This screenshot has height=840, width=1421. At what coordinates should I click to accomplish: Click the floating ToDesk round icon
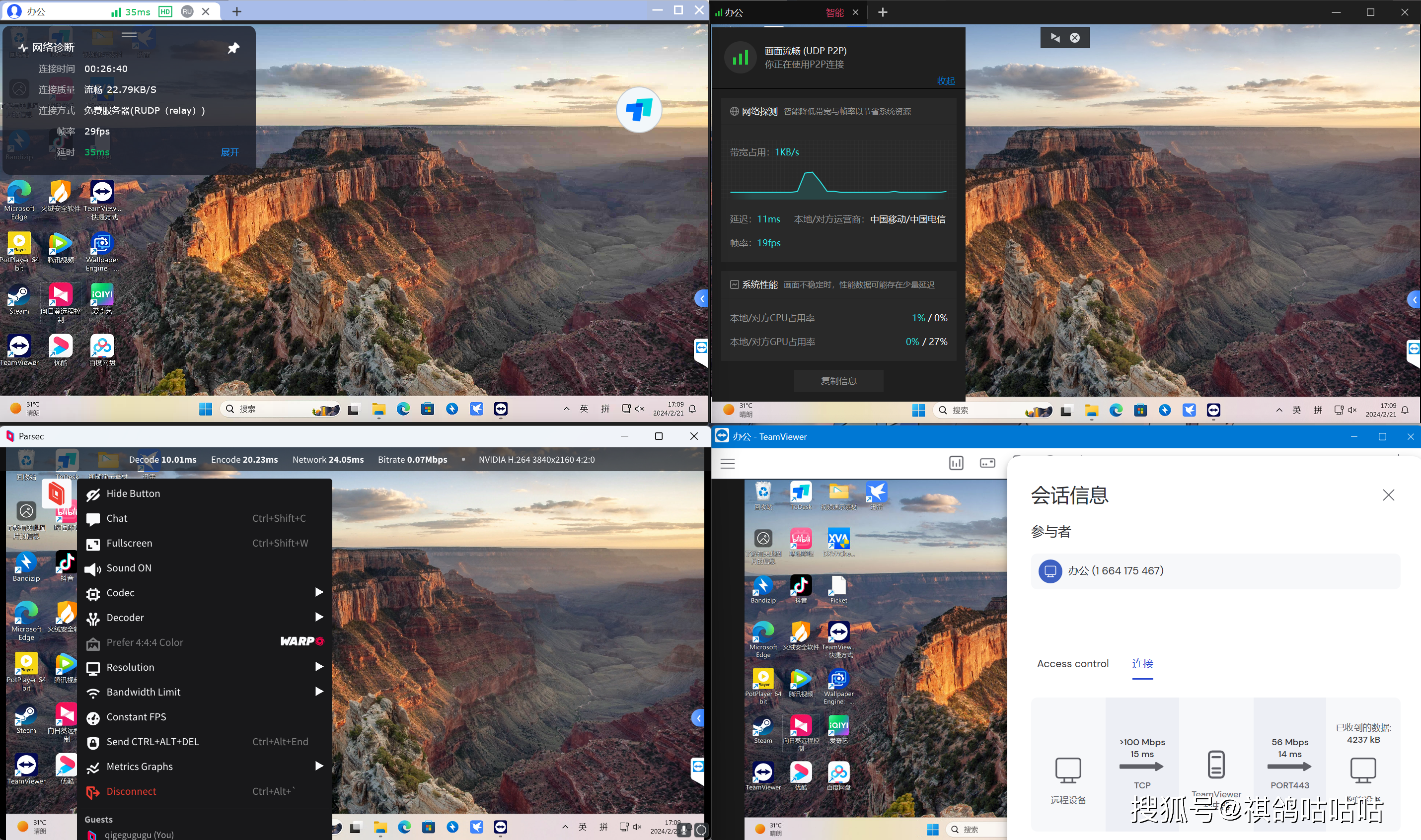639,110
